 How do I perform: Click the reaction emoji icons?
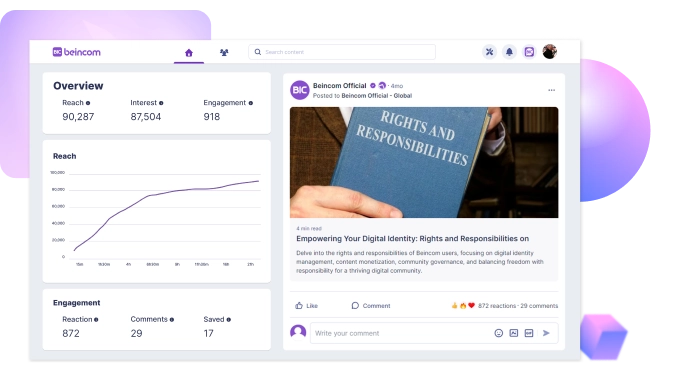(463, 305)
